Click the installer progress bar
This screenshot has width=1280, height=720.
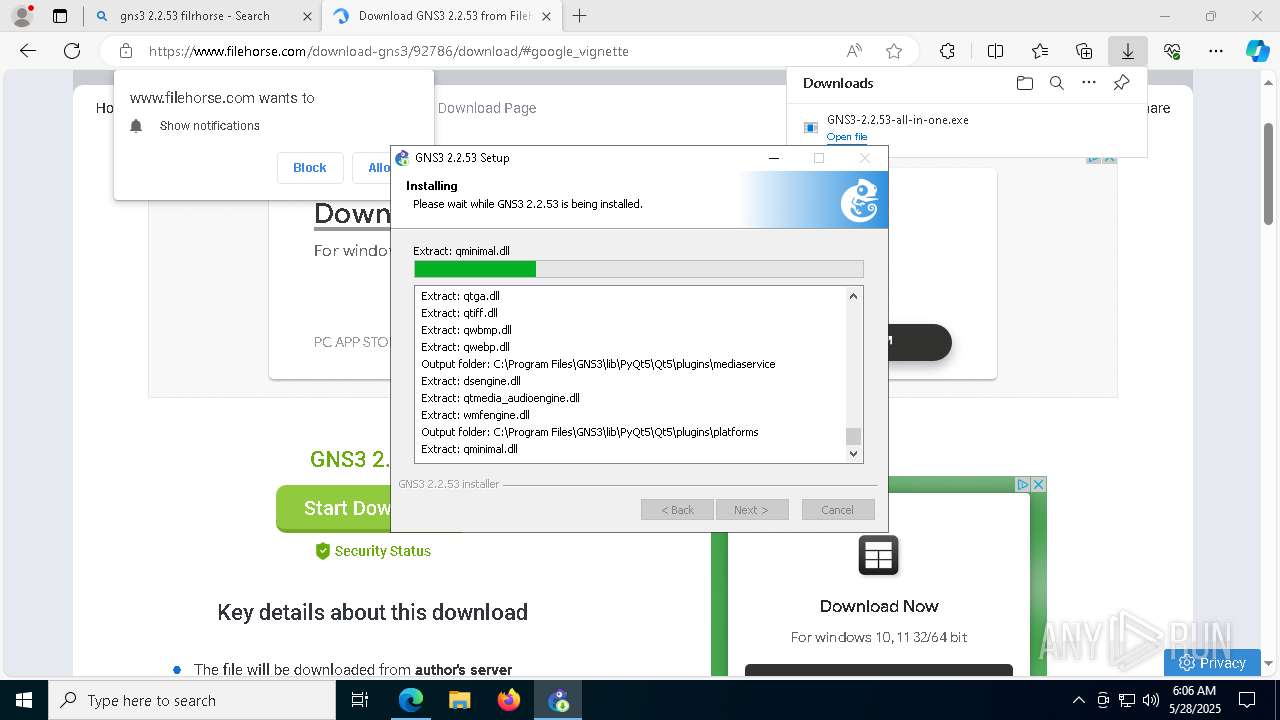click(x=638, y=269)
